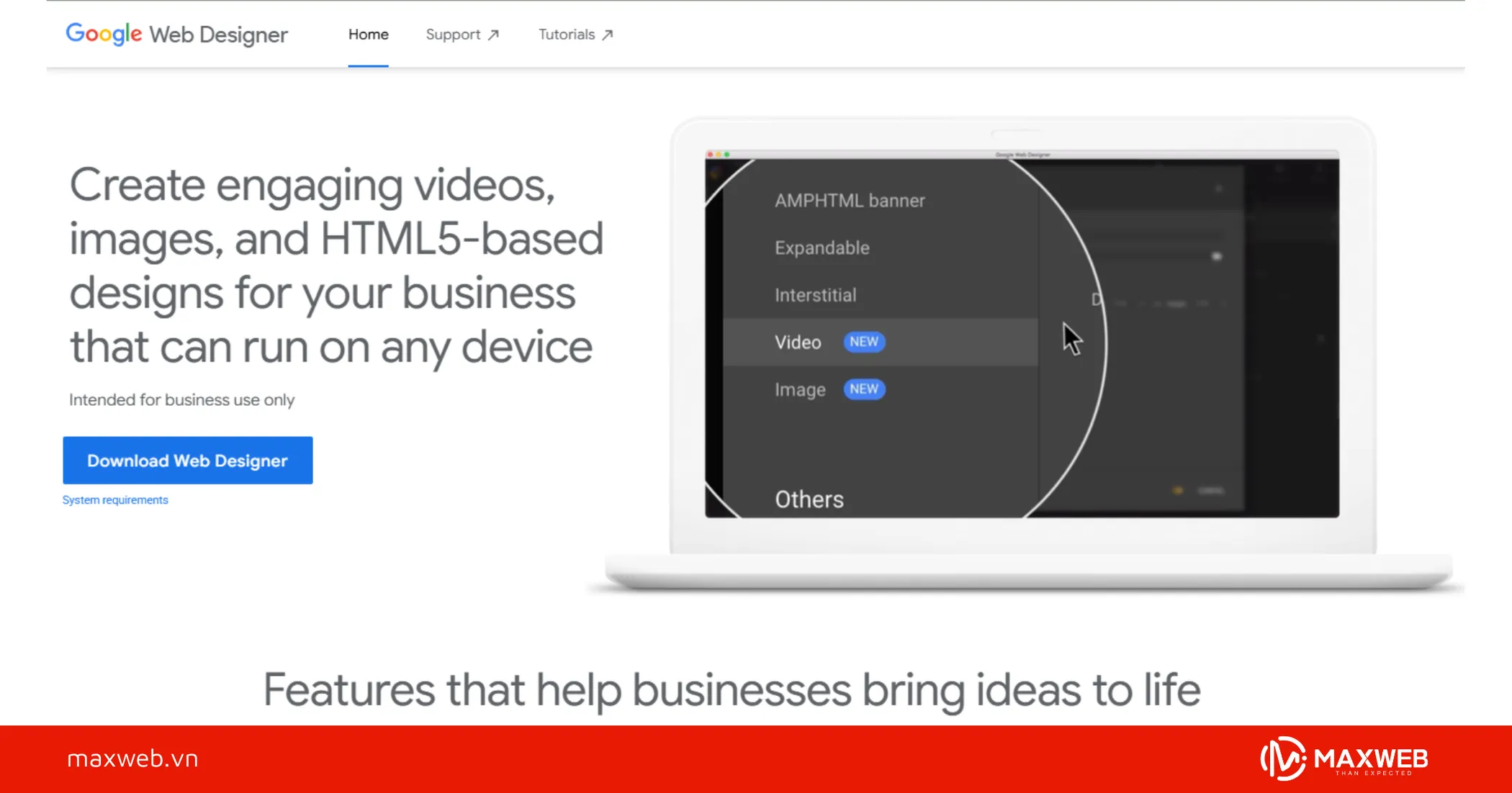The width and height of the screenshot is (1512, 793).
Task: Click the yellow minimize dot on the mockup window
Action: pos(718,154)
